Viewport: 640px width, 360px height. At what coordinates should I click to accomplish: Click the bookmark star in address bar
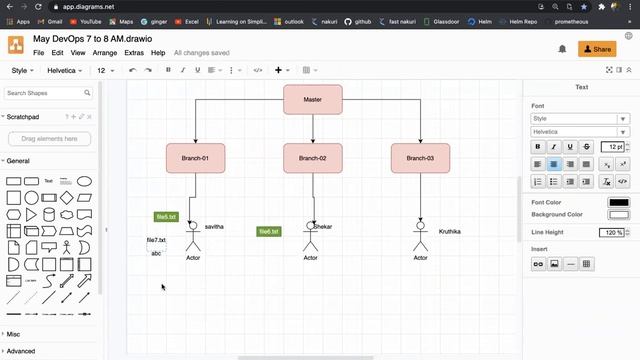(x=584, y=7)
